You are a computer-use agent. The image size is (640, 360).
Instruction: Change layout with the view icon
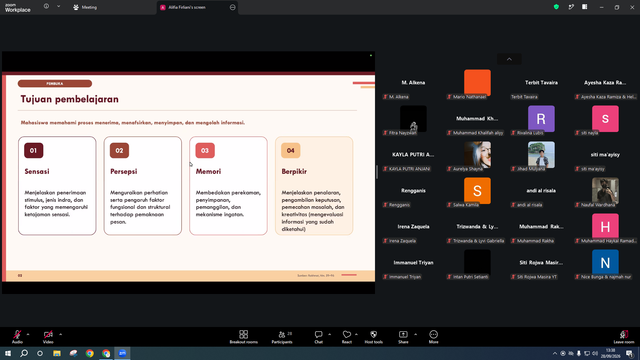point(584,7)
